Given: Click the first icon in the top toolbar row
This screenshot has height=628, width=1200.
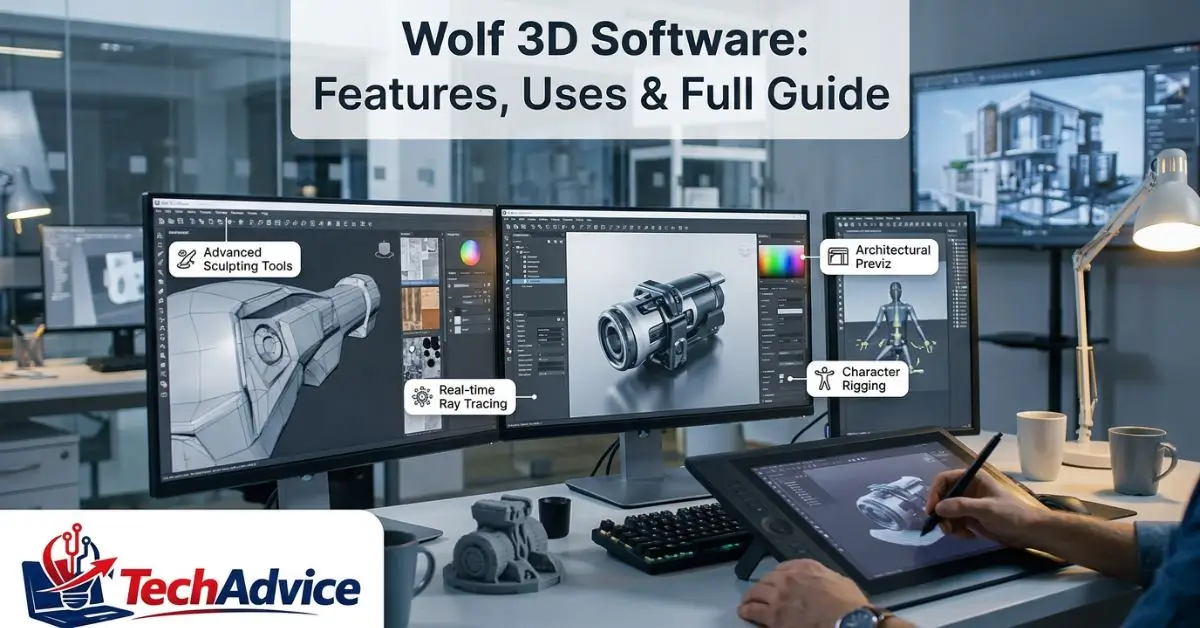Looking at the screenshot, I should (161, 221).
